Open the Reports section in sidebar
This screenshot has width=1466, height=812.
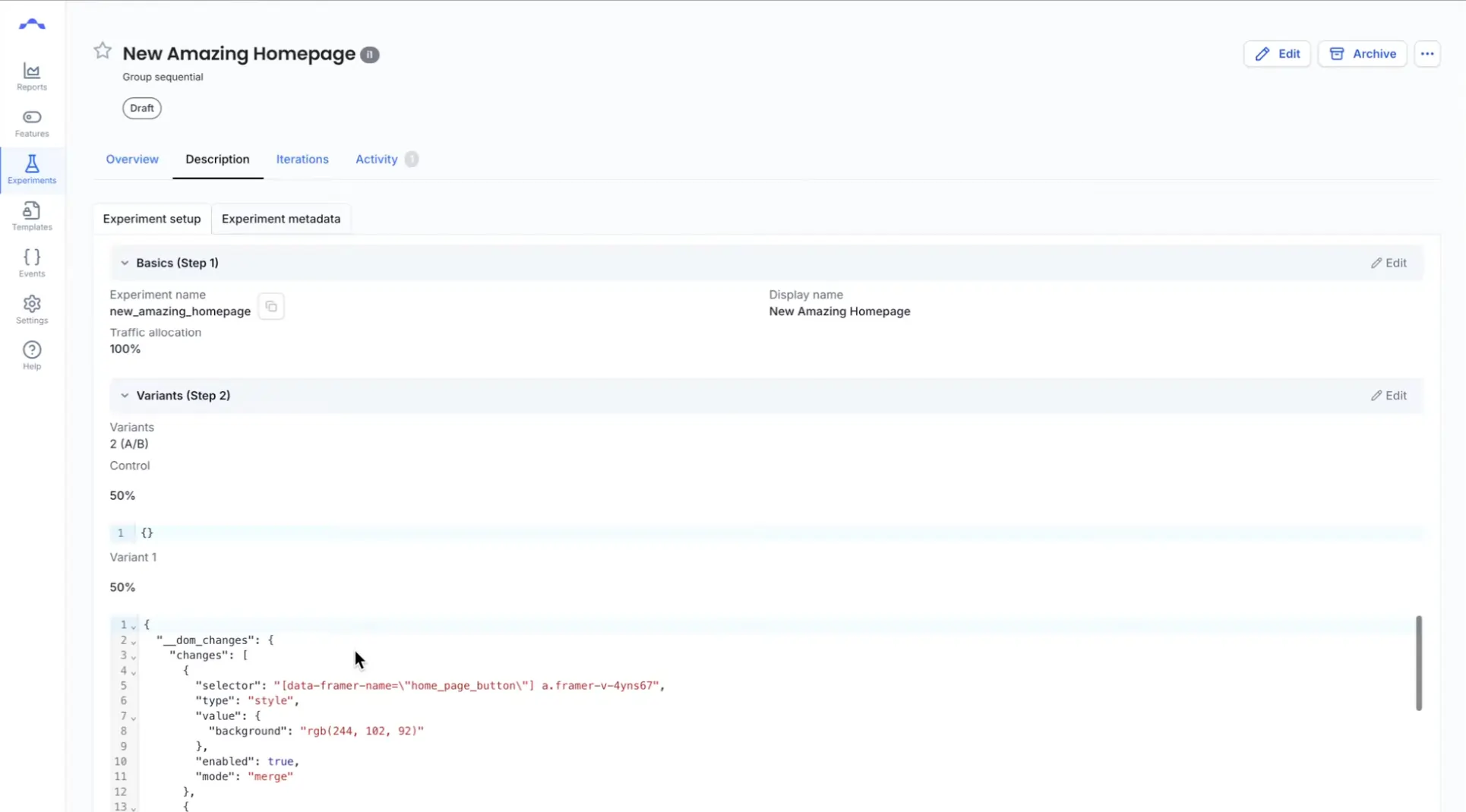[x=32, y=77]
